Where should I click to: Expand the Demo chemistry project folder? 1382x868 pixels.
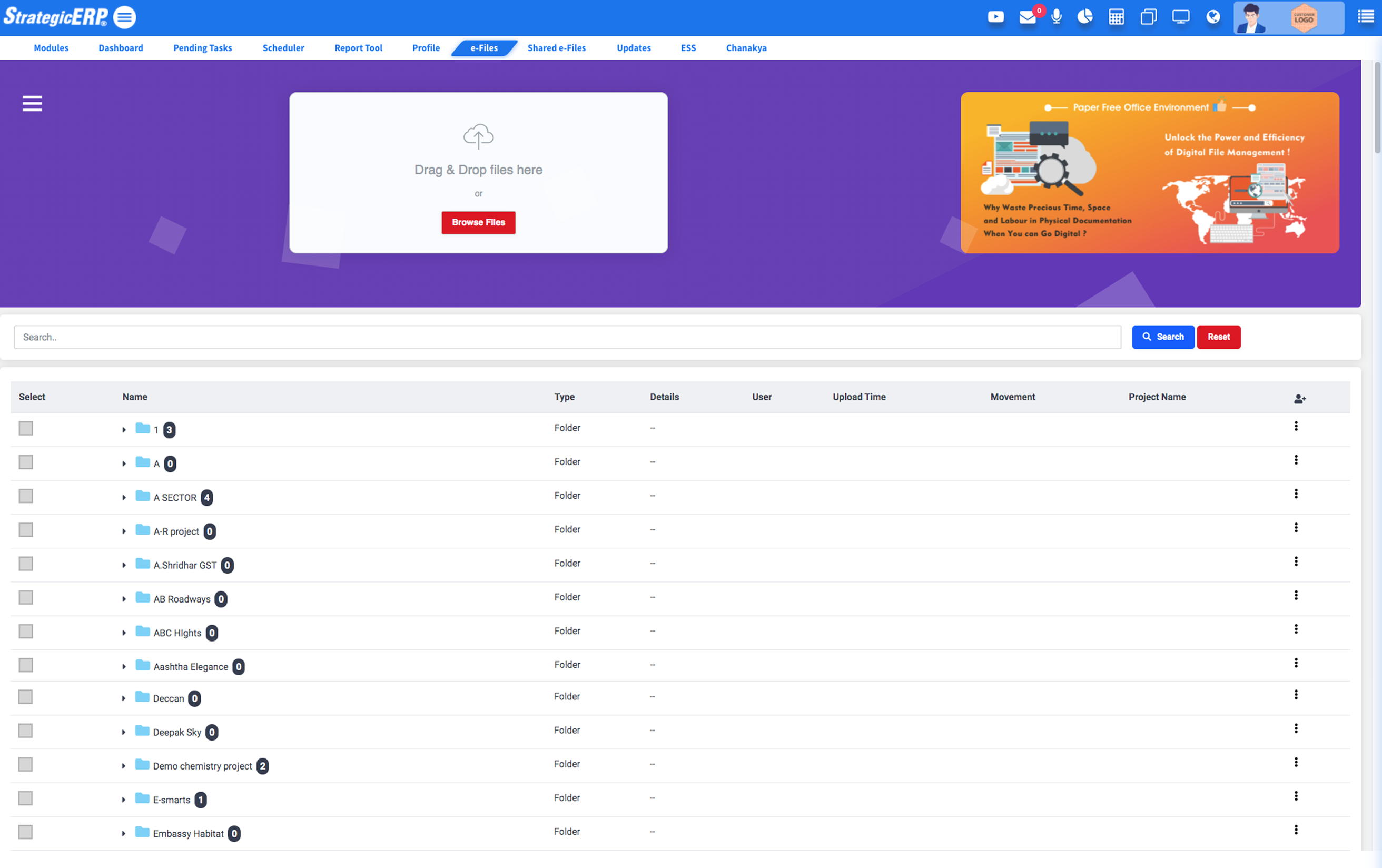point(123,766)
